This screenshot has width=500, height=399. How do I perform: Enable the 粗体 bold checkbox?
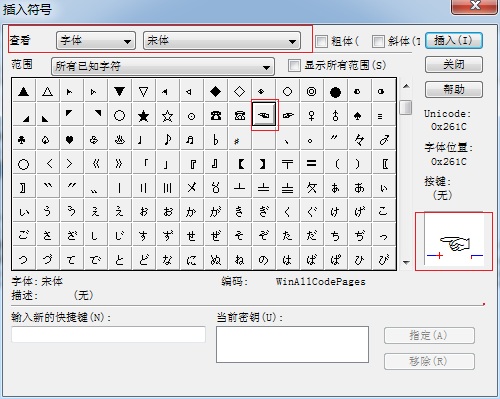(321, 41)
